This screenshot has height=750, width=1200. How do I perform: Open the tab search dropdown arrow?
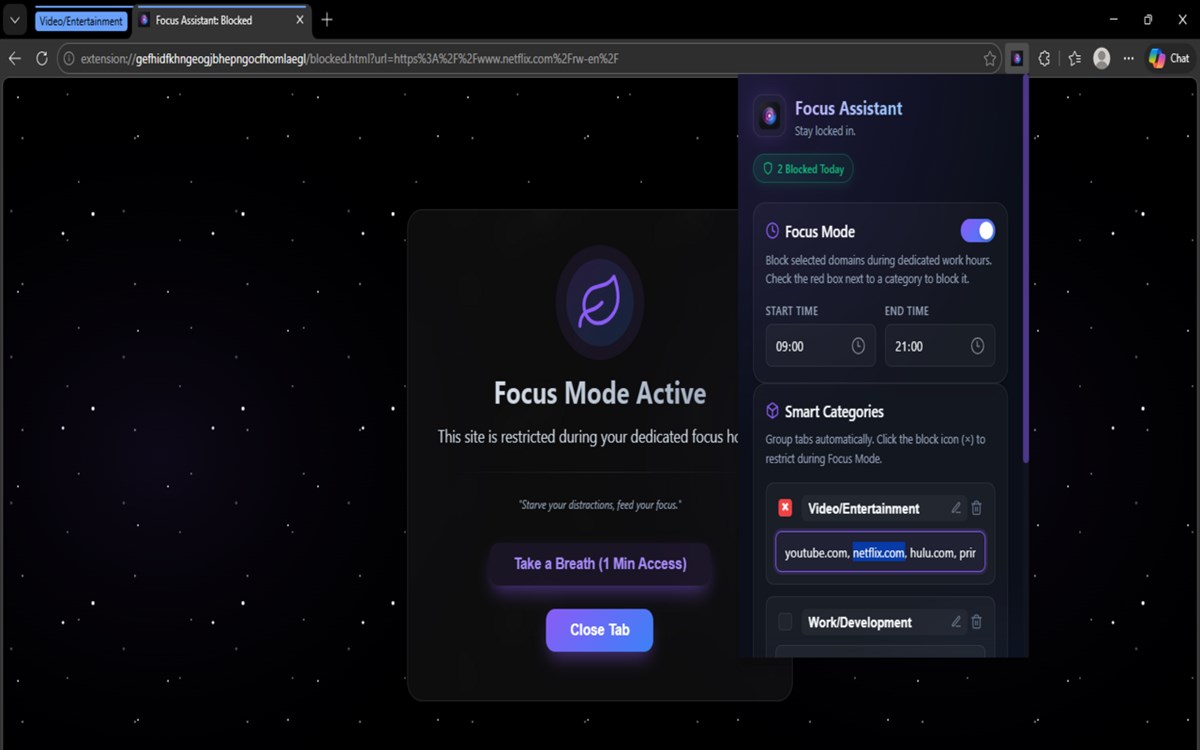tap(15, 20)
